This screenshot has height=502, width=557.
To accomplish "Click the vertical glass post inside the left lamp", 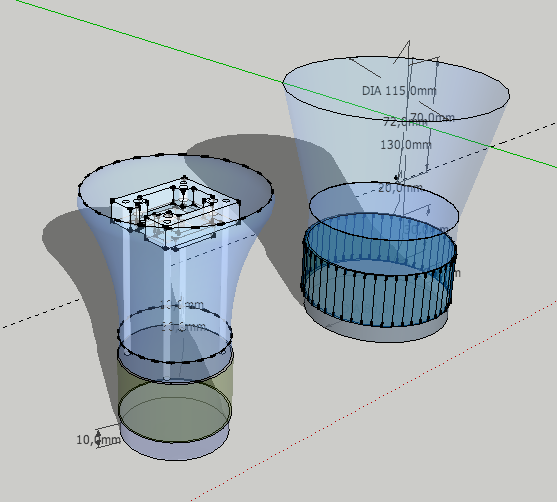I will tap(168, 313).
